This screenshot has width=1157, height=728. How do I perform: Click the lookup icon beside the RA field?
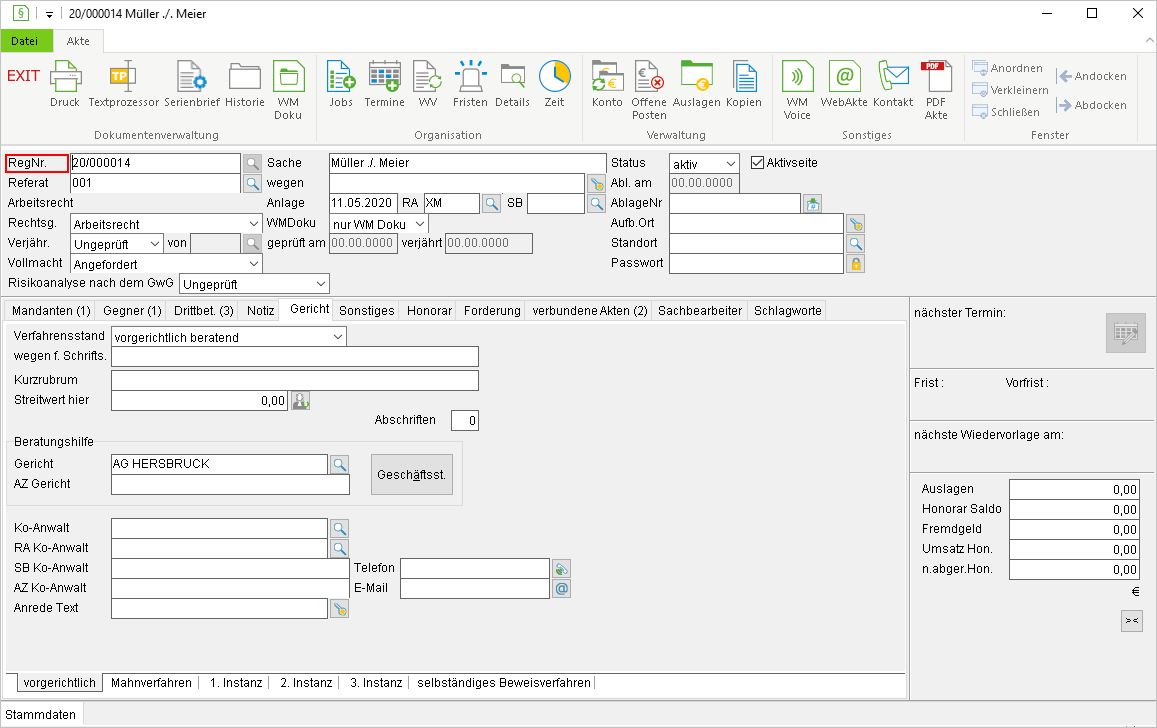click(x=491, y=203)
